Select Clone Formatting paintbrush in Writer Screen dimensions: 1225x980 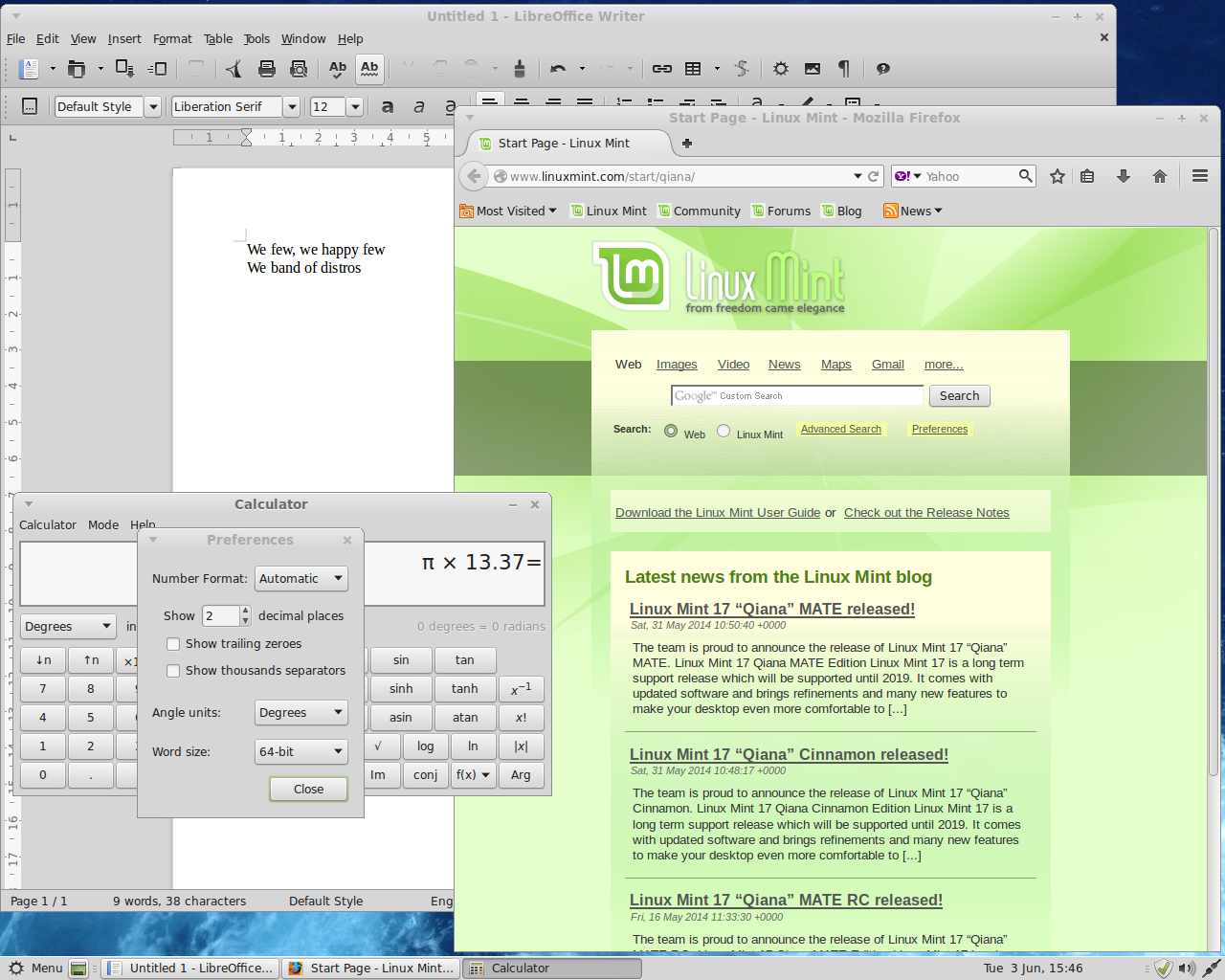coord(520,69)
